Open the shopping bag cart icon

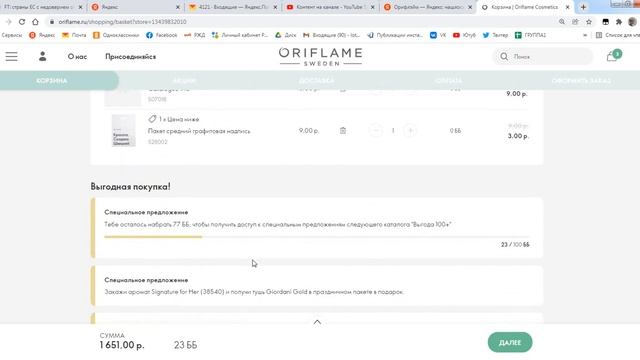click(612, 56)
